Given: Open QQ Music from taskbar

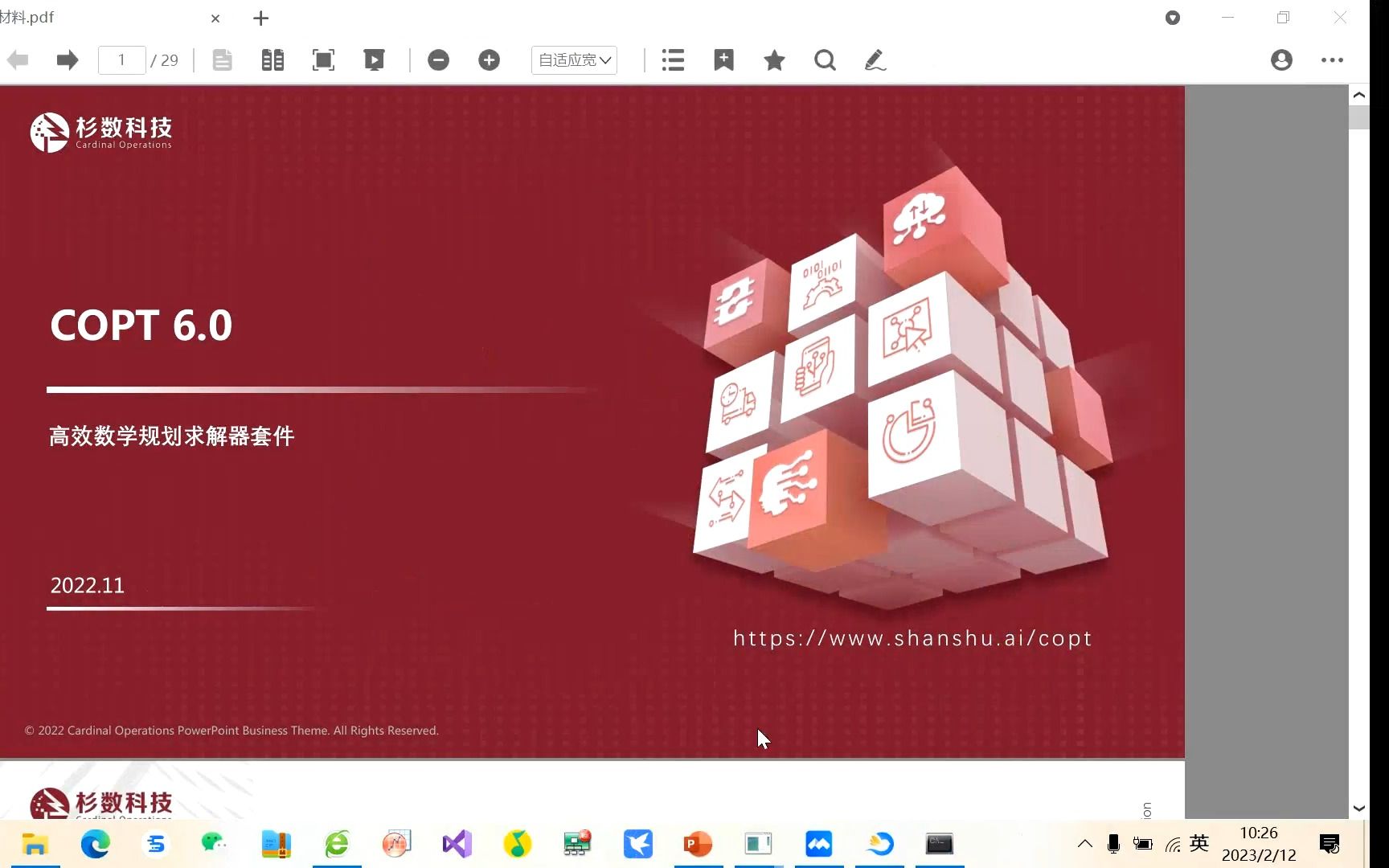Looking at the screenshot, I should 517,844.
